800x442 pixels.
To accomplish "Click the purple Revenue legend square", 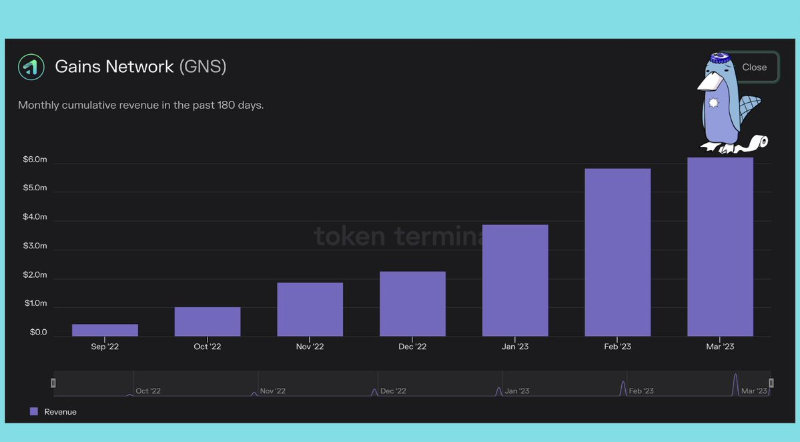I will click(34, 411).
